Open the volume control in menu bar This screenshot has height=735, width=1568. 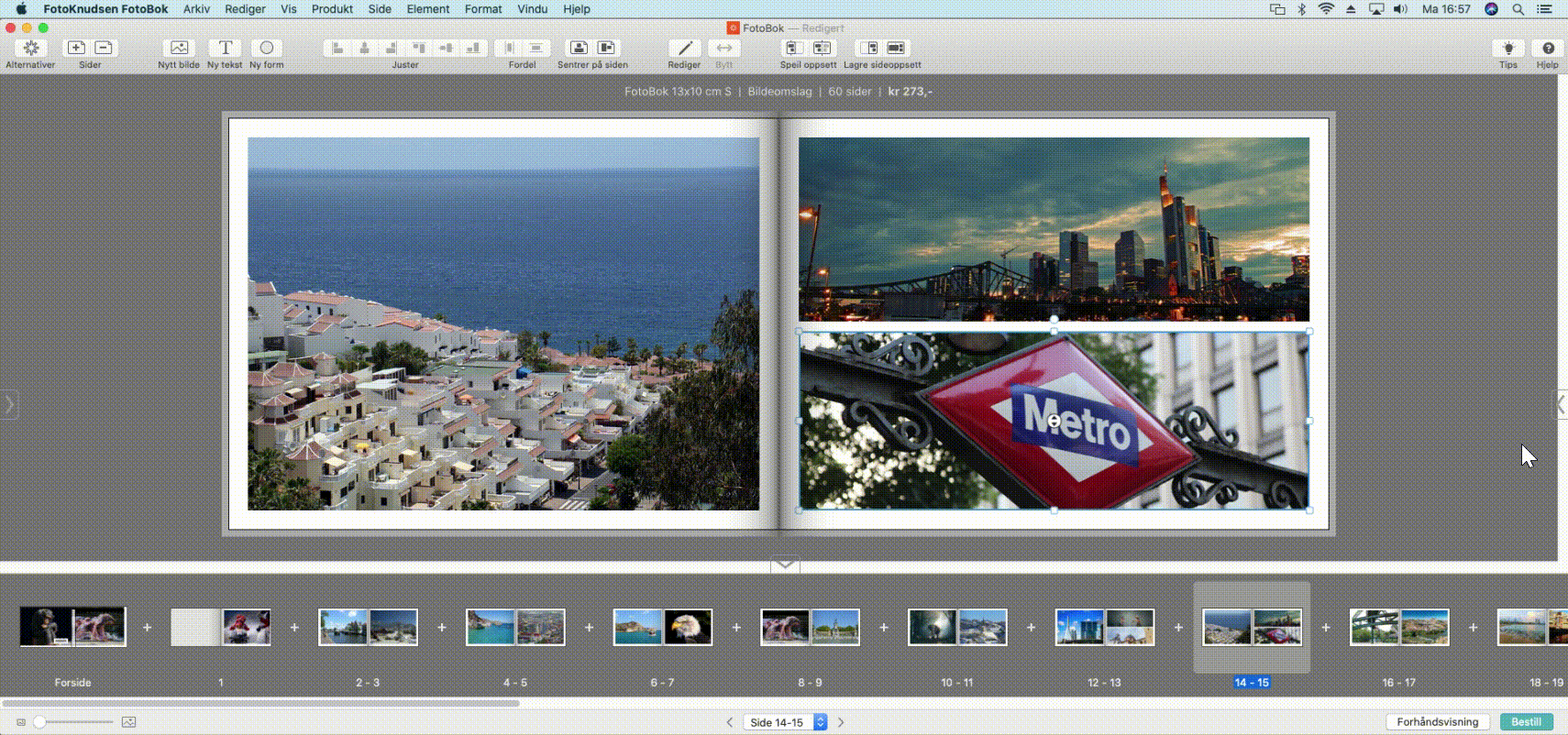coord(1400,9)
